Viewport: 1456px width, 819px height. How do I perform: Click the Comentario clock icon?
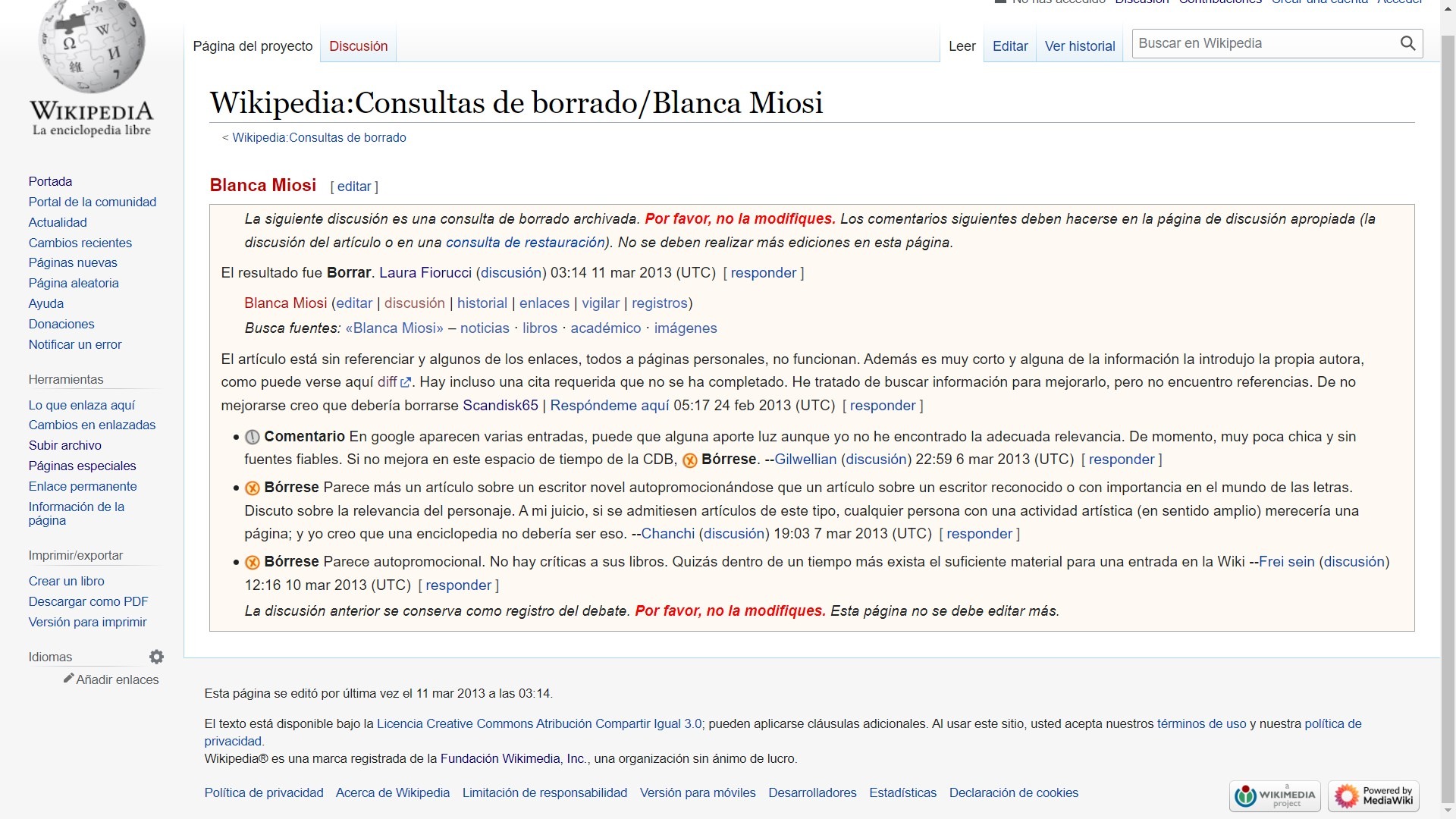253,437
